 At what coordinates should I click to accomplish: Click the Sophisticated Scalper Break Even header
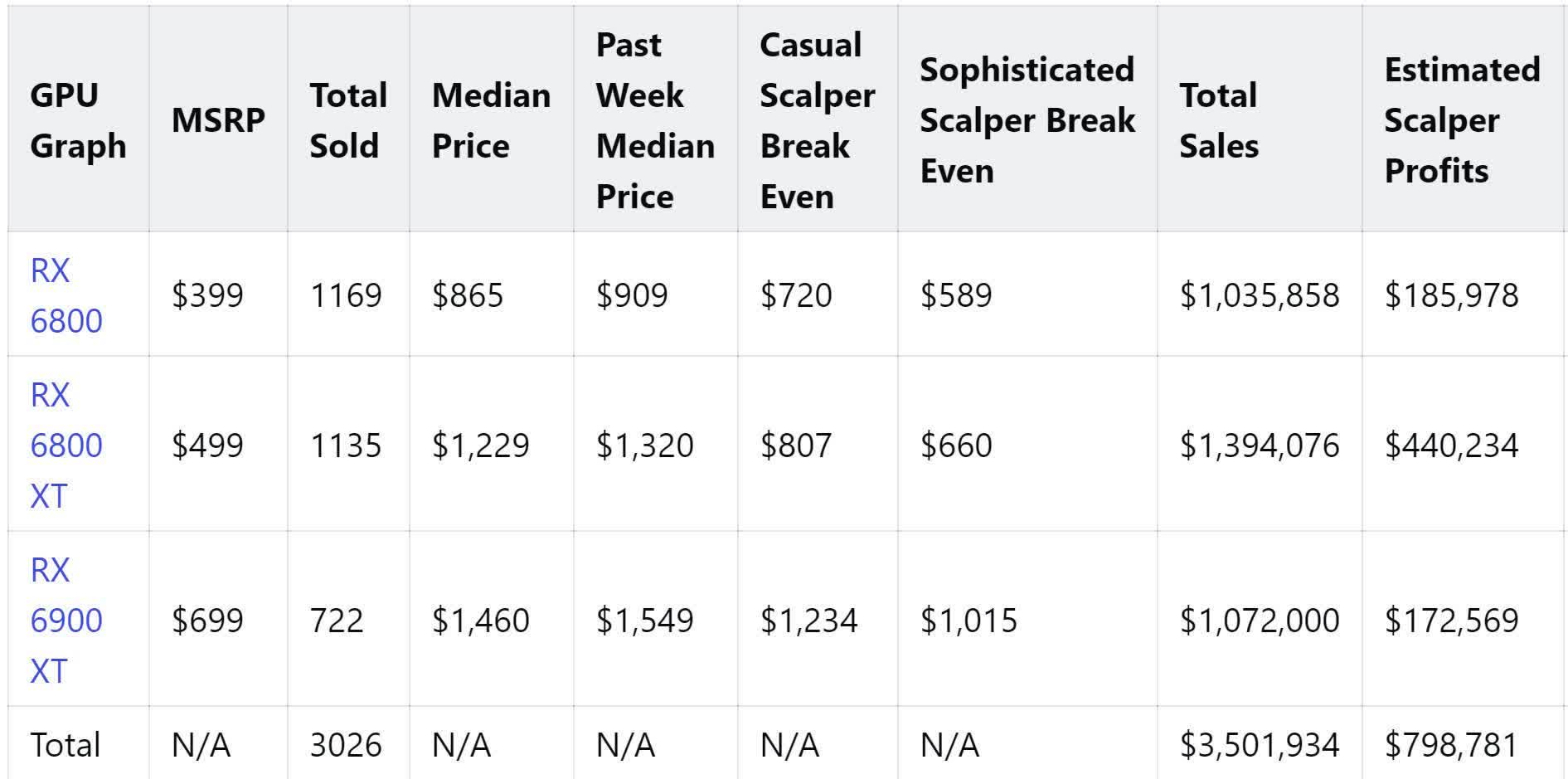(x=1027, y=120)
